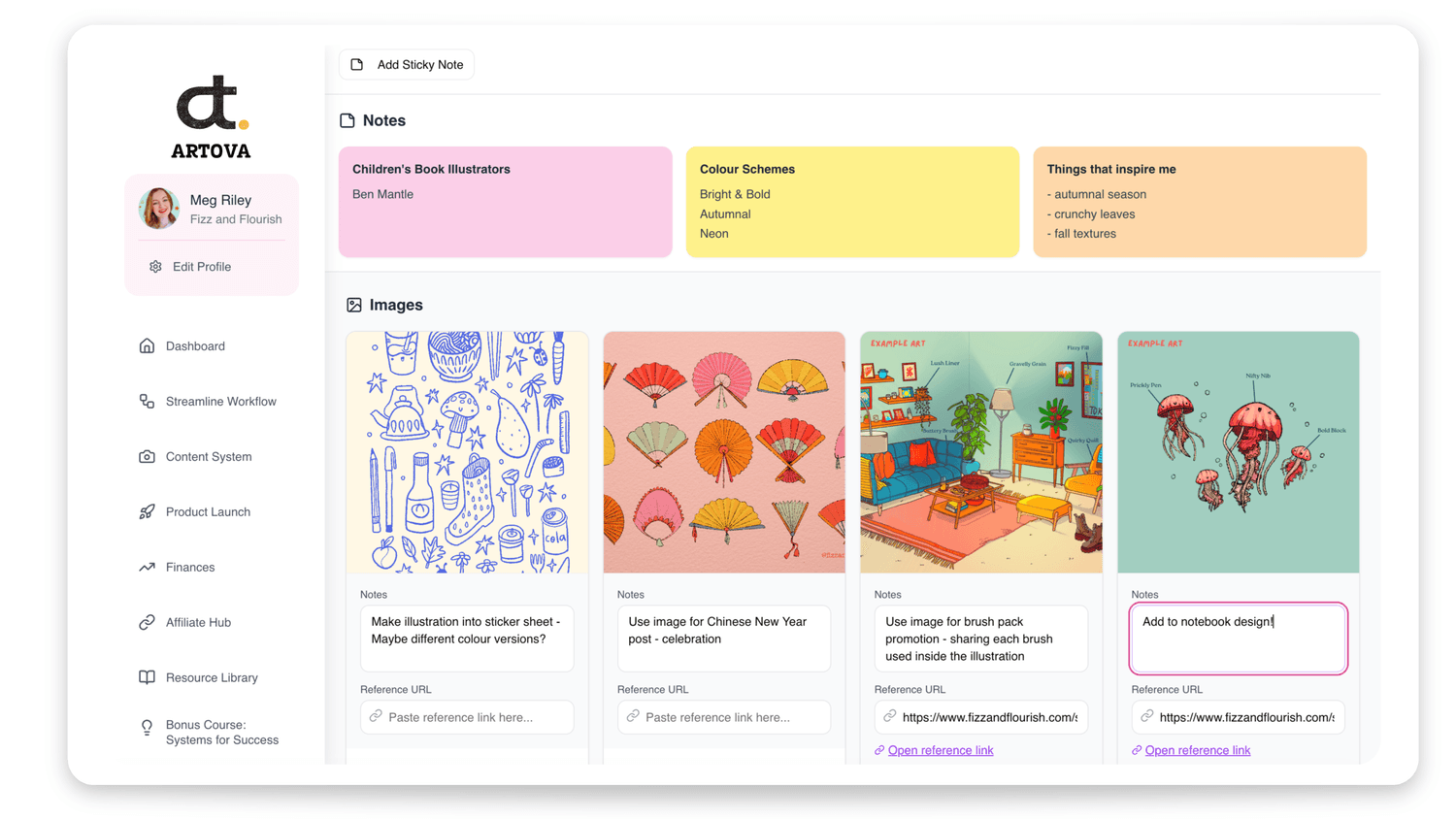Select the yellow Colour Schemes note

pos(852,202)
